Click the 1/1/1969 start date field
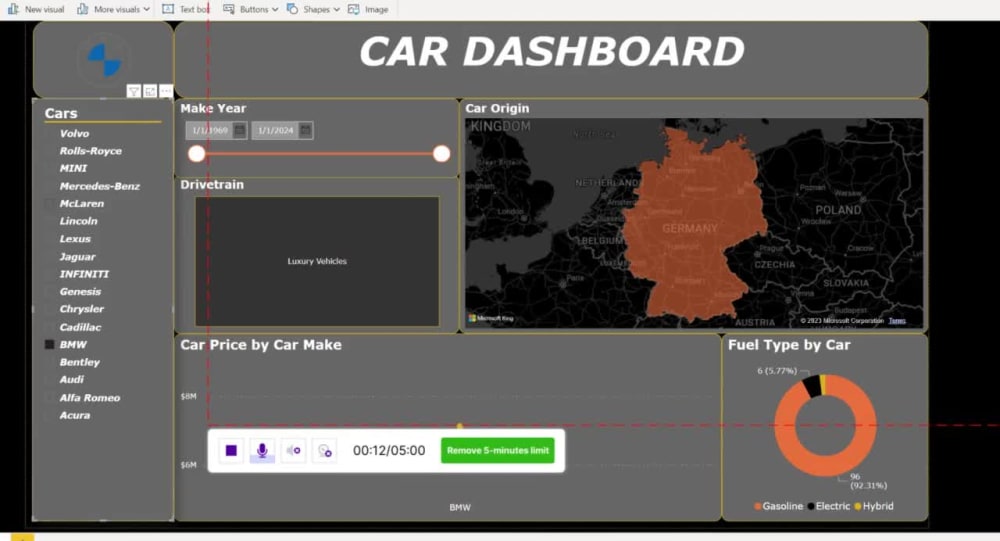This screenshot has height=541, width=1000. pyautogui.click(x=210, y=130)
